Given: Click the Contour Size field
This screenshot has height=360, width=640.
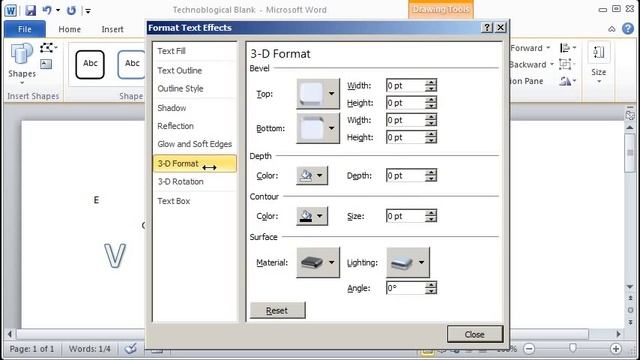Looking at the screenshot, I should click(405, 216).
